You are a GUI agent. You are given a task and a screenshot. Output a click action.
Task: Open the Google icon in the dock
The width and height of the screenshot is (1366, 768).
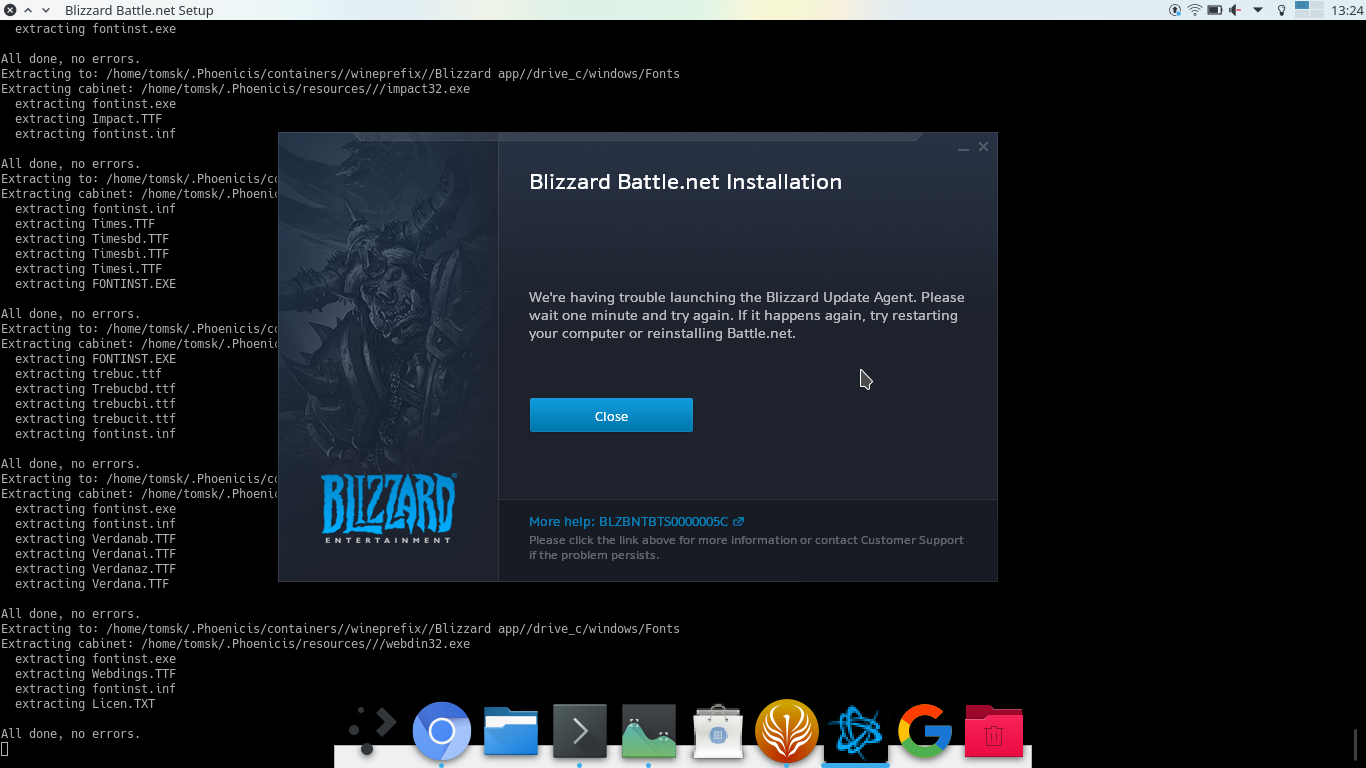pyautogui.click(x=924, y=731)
